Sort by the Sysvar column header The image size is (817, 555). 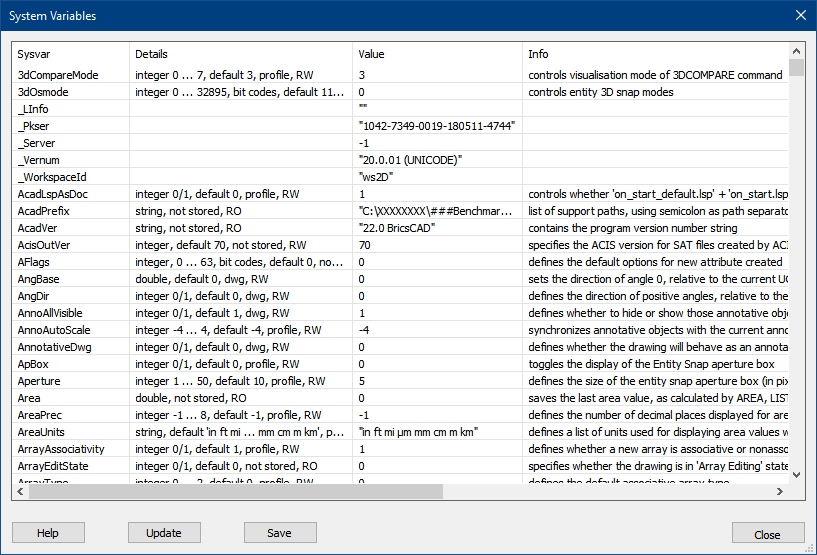(70, 54)
